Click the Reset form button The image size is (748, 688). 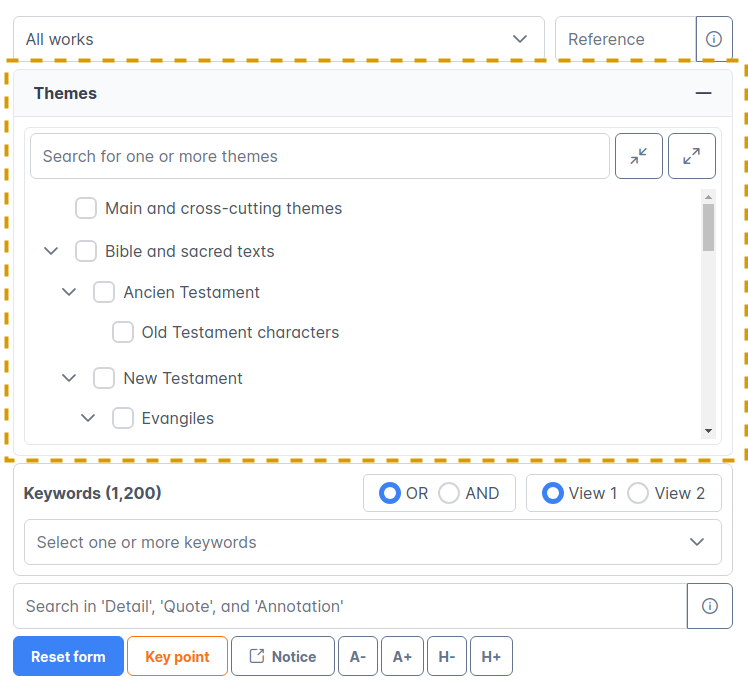tap(68, 657)
